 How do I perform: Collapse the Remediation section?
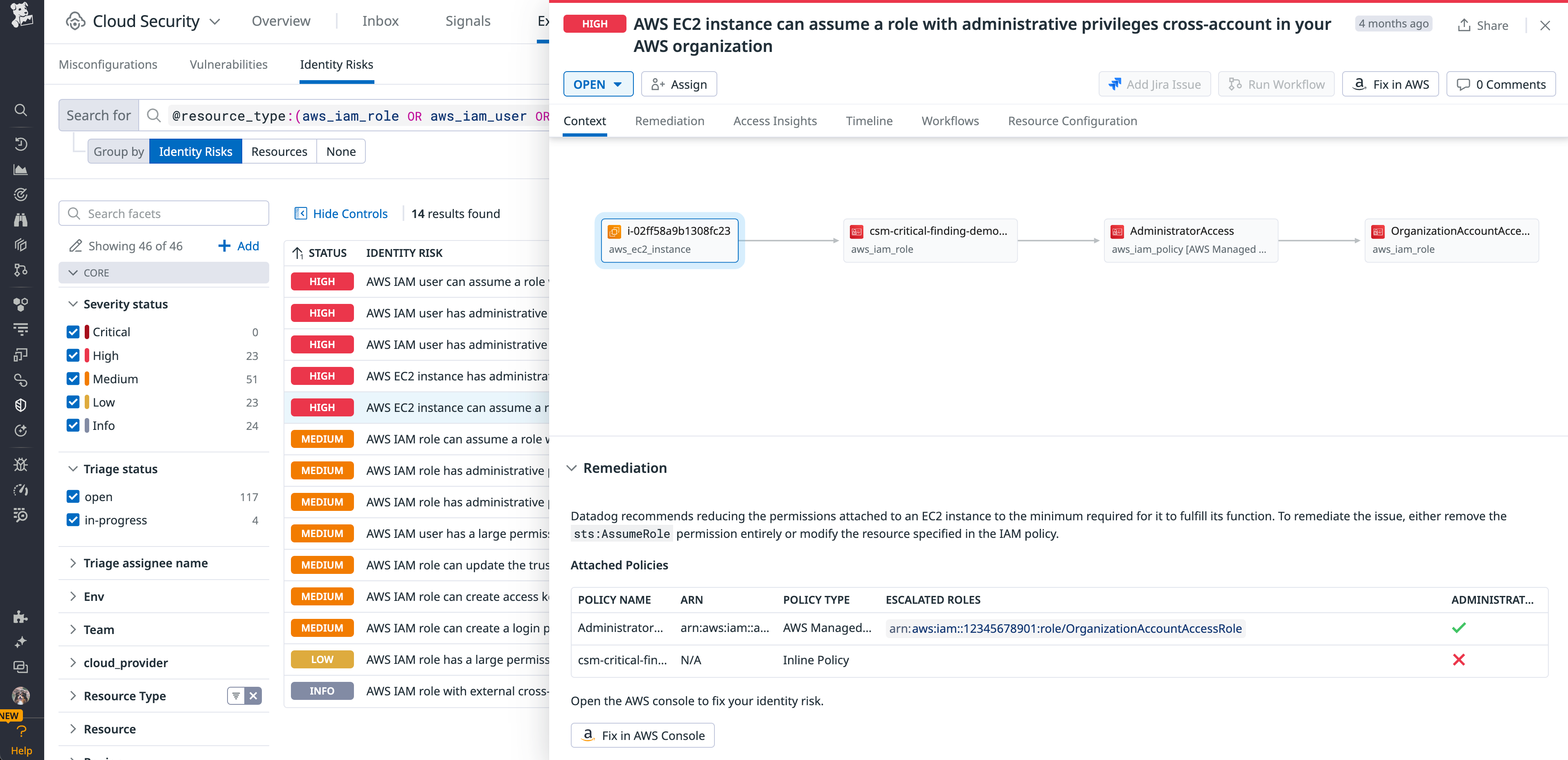[572, 468]
